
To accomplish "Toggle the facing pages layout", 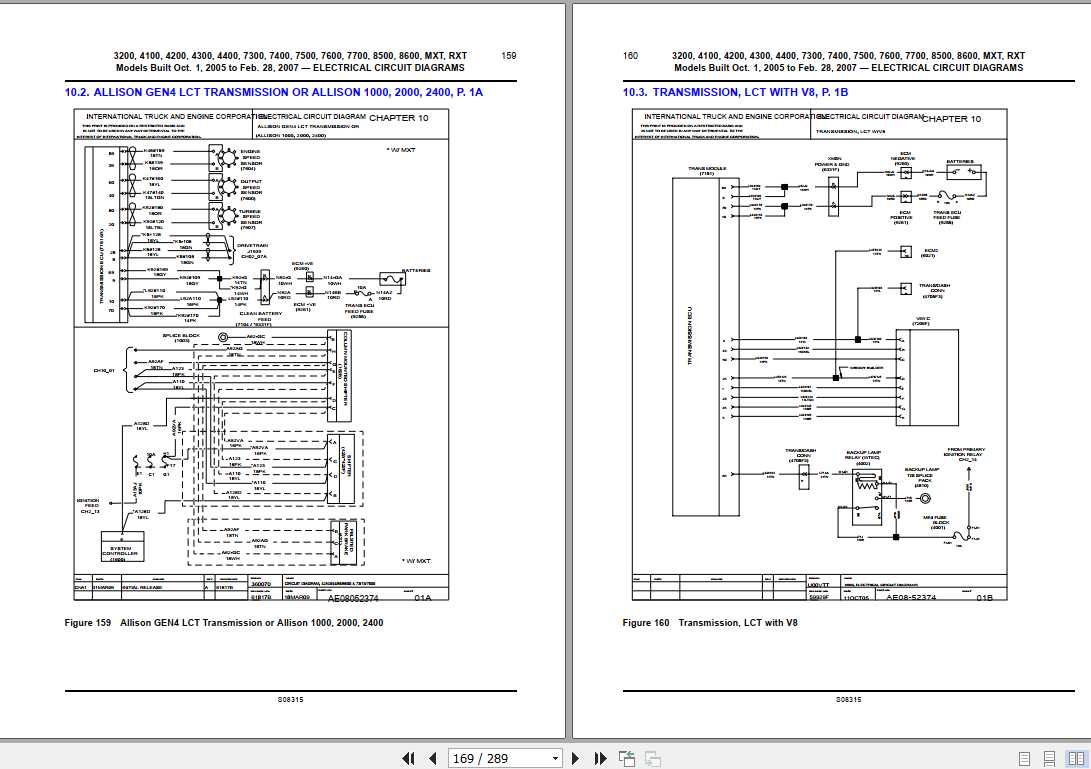I will [x=1075, y=758].
